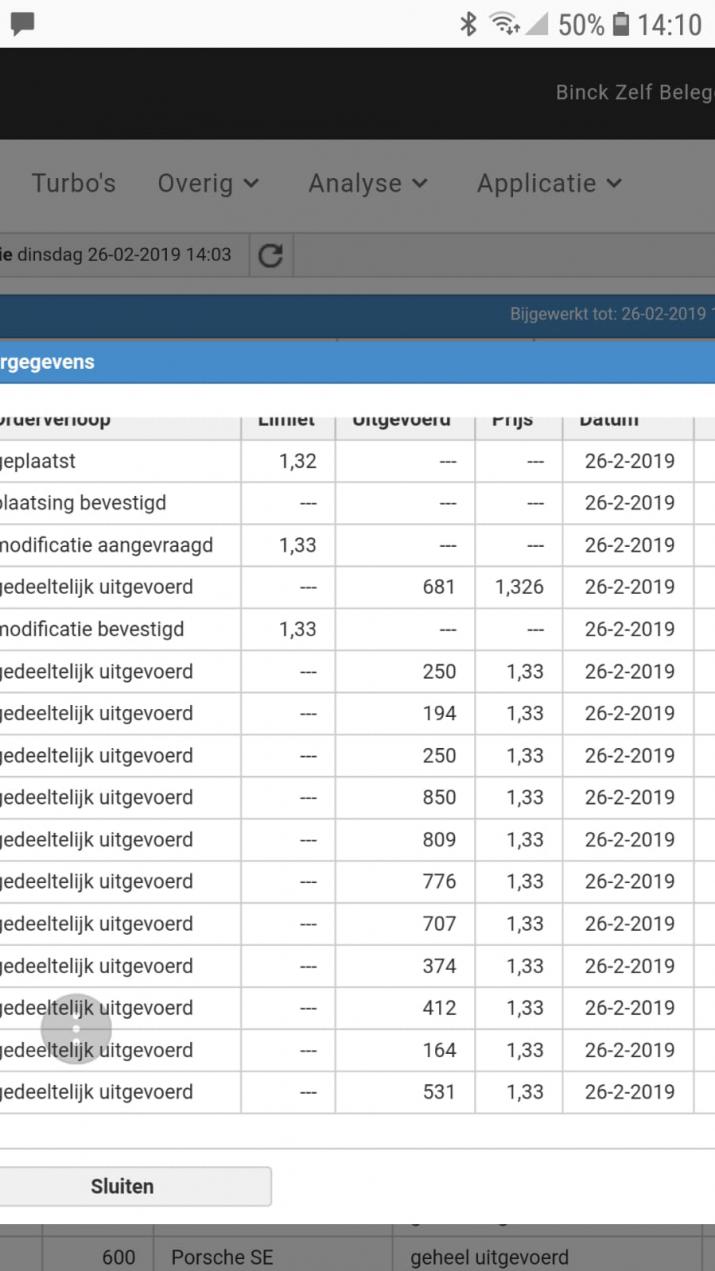
Task: Sort by the Limiet column header
Action: pos(286,419)
